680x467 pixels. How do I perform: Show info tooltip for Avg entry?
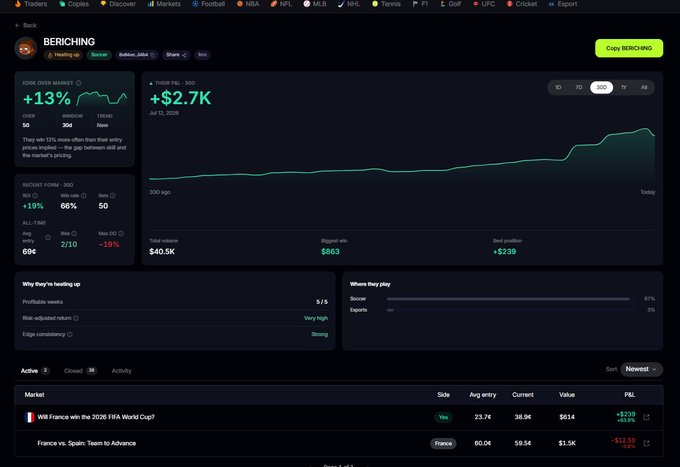click(x=48, y=237)
